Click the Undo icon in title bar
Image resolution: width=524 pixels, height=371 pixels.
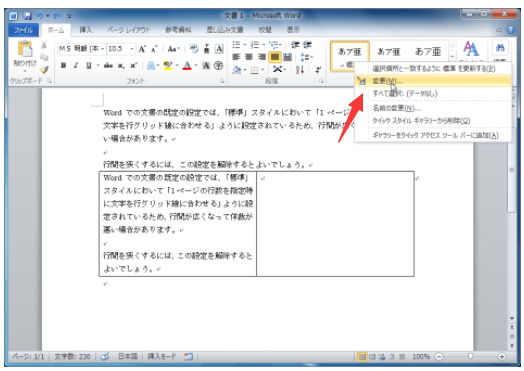tap(40, 16)
